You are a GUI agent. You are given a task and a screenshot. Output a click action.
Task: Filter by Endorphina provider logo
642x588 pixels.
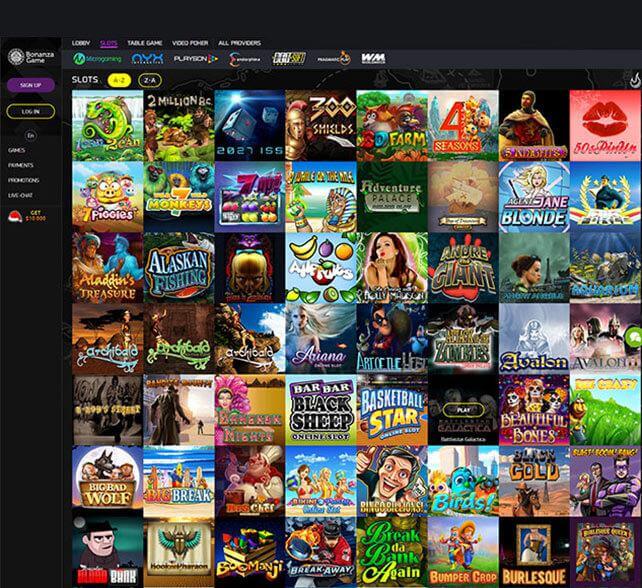click(x=245, y=59)
